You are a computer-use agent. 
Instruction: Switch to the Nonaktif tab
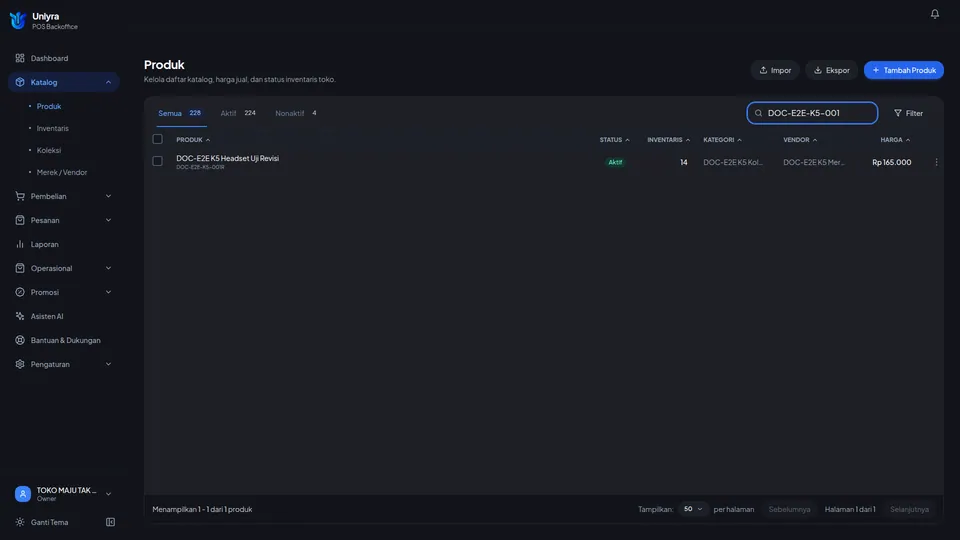click(296, 113)
